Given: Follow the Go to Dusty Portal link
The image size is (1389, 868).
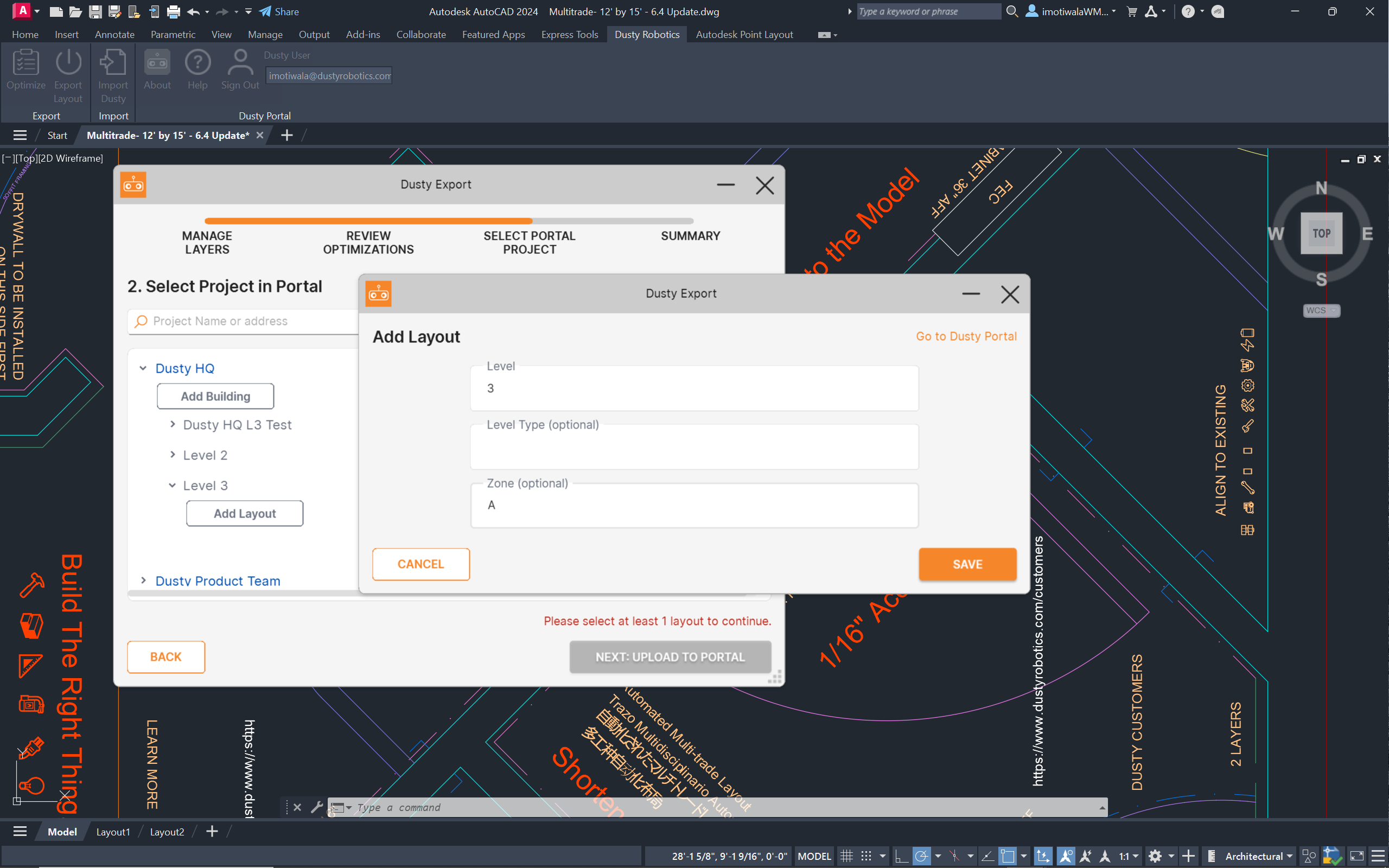Looking at the screenshot, I should pos(965,336).
